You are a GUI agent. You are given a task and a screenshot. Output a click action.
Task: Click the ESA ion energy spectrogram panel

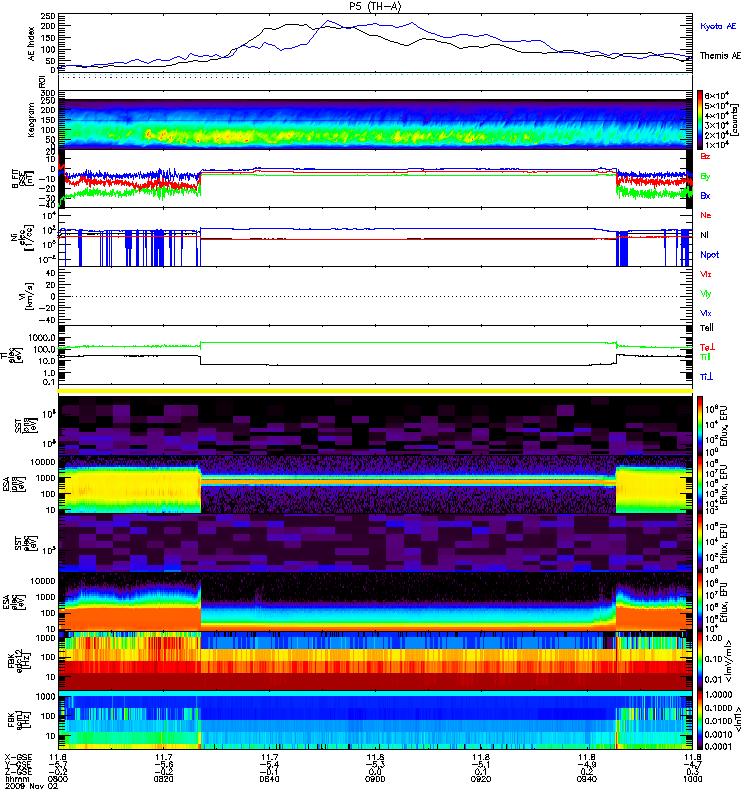(x=375, y=484)
